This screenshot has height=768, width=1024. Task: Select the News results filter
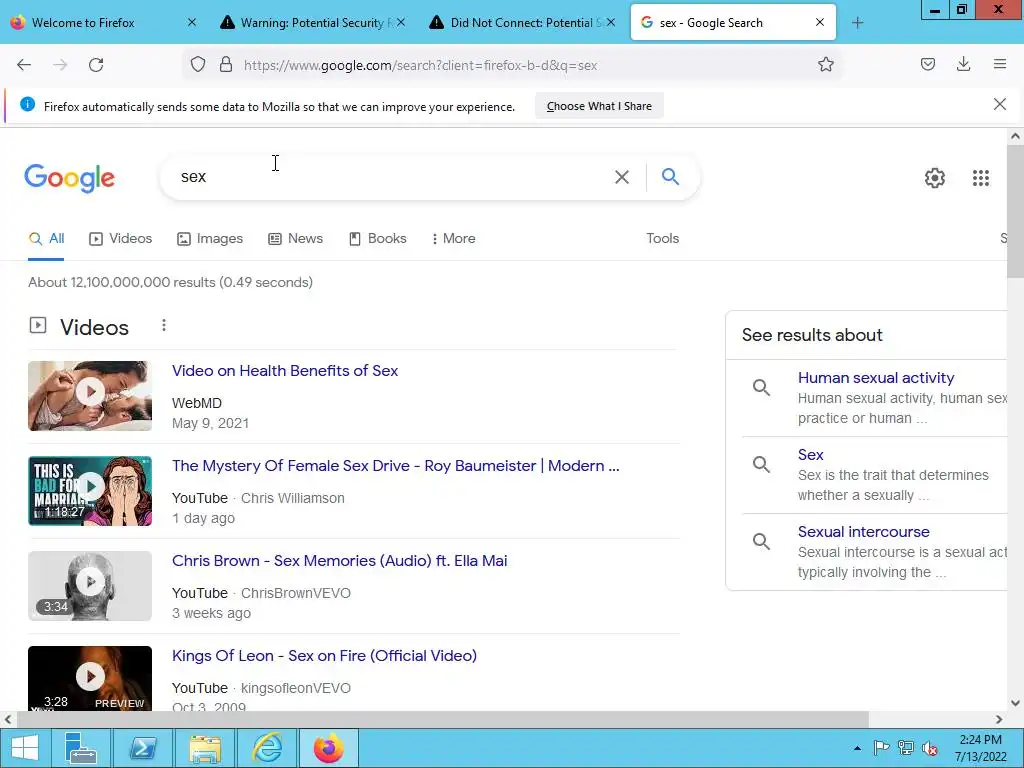[x=295, y=238]
